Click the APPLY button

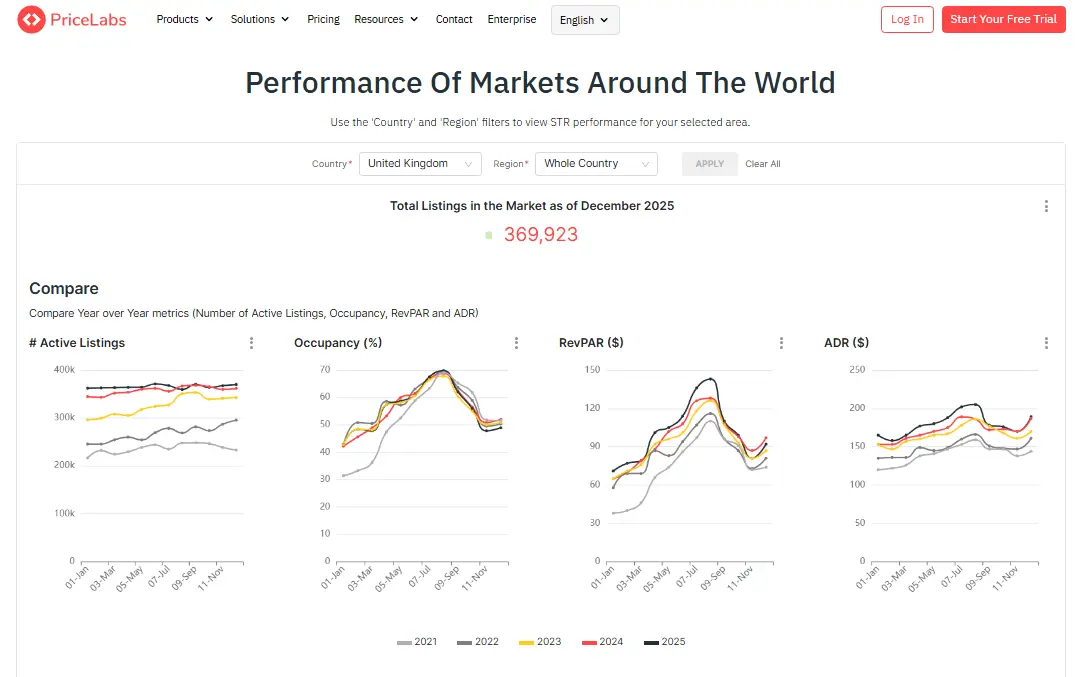click(x=709, y=163)
